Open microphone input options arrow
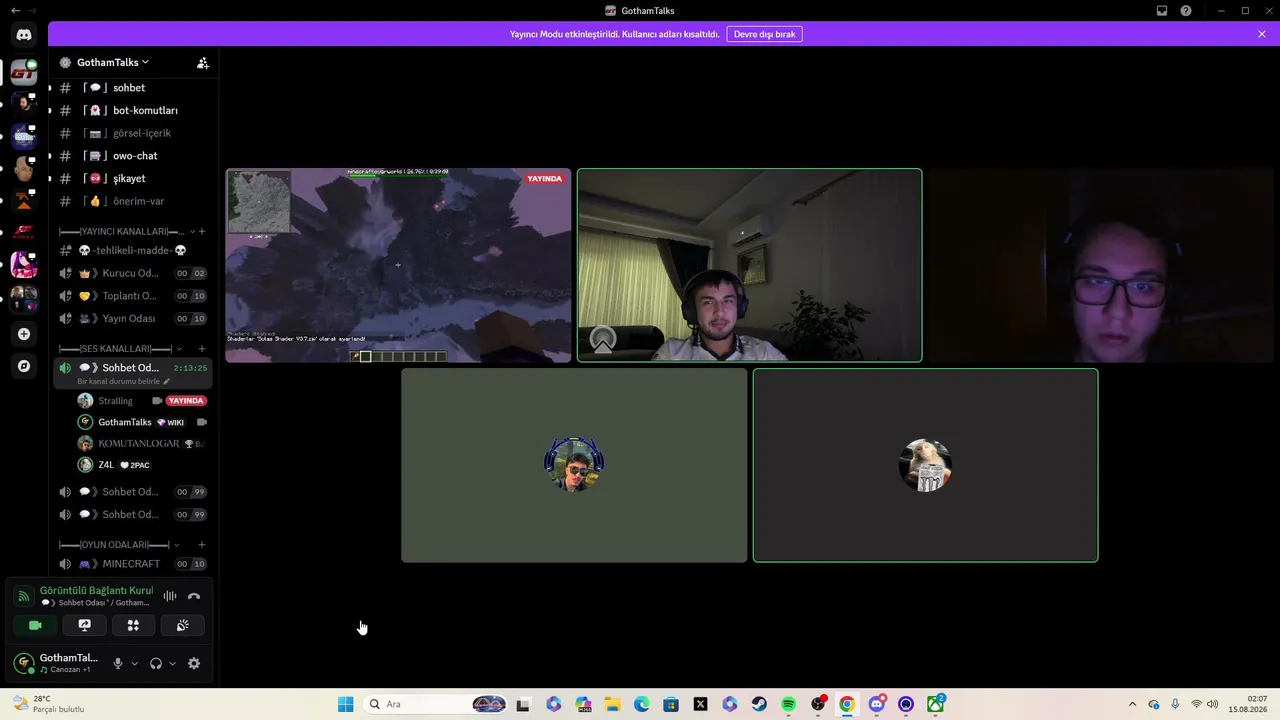Viewport: 1280px width, 720px height. (134, 663)
